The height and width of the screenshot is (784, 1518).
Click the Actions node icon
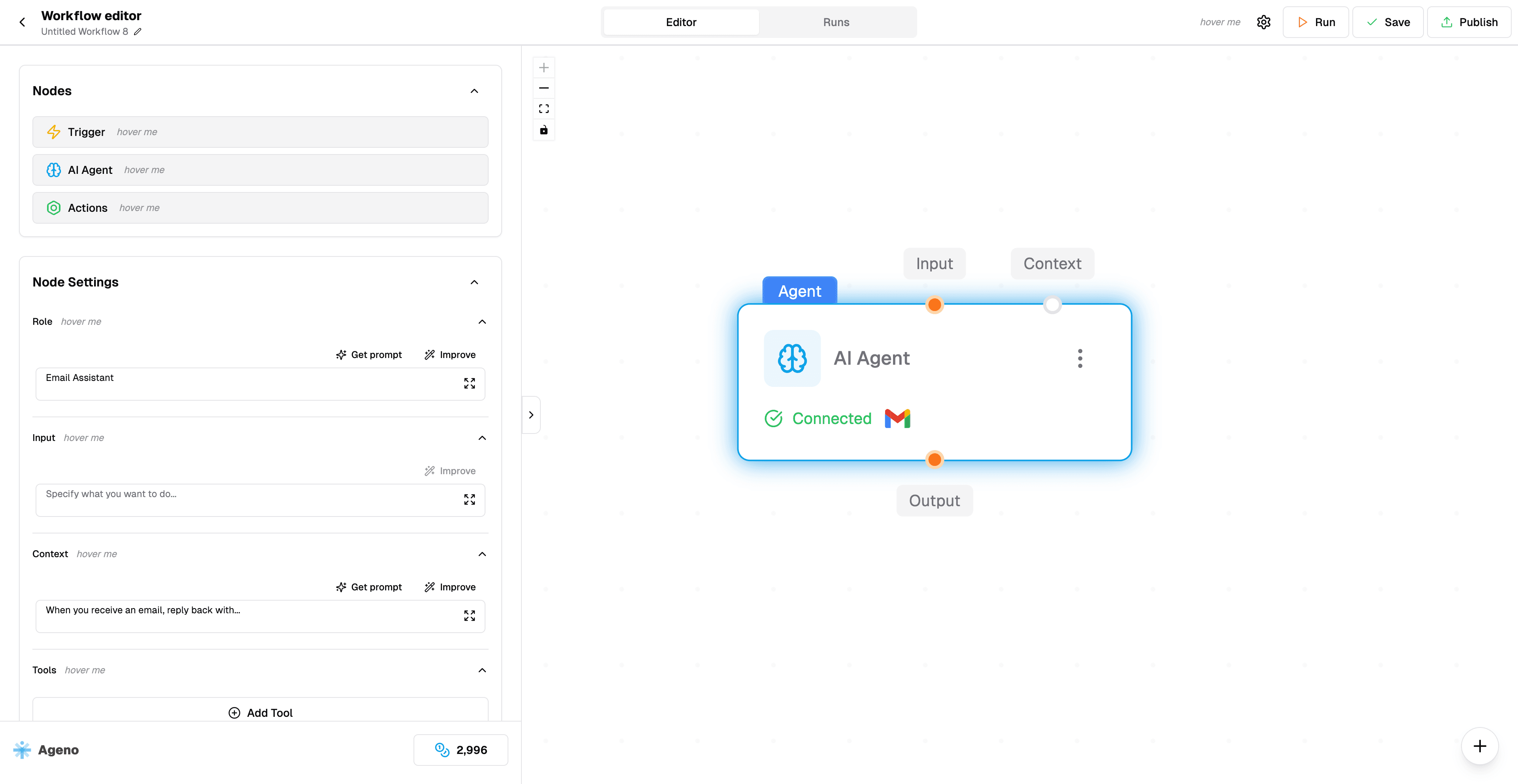(x=54, y=208)
